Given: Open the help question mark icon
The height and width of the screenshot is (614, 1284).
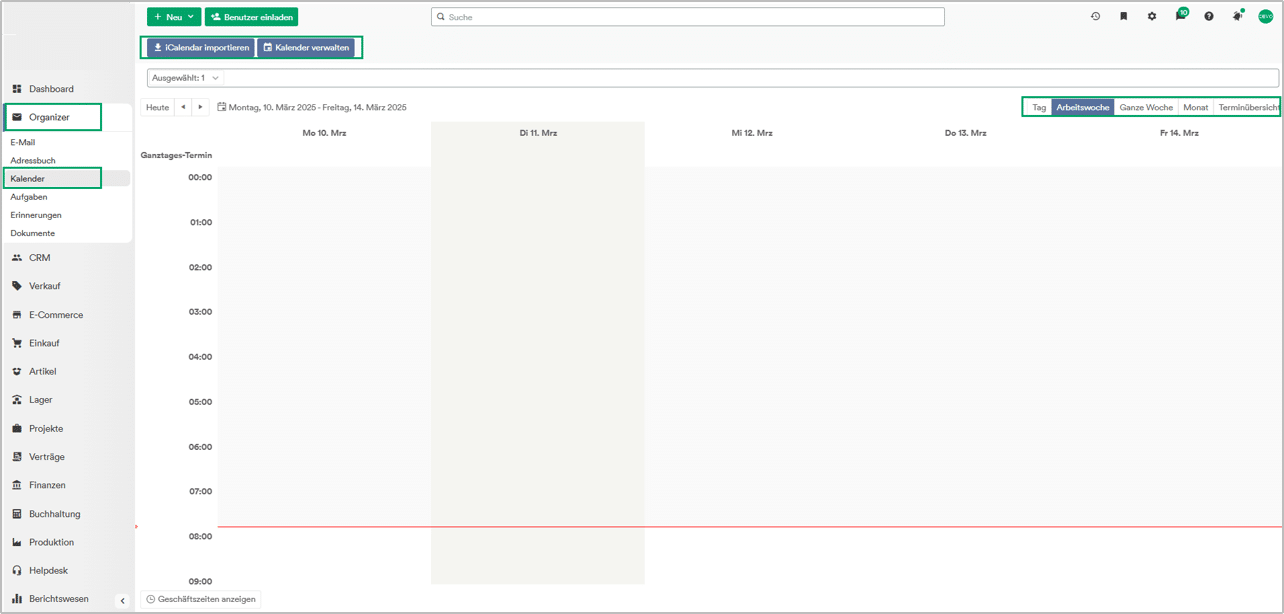Looking at the screenshot, I should point(1209,16).
